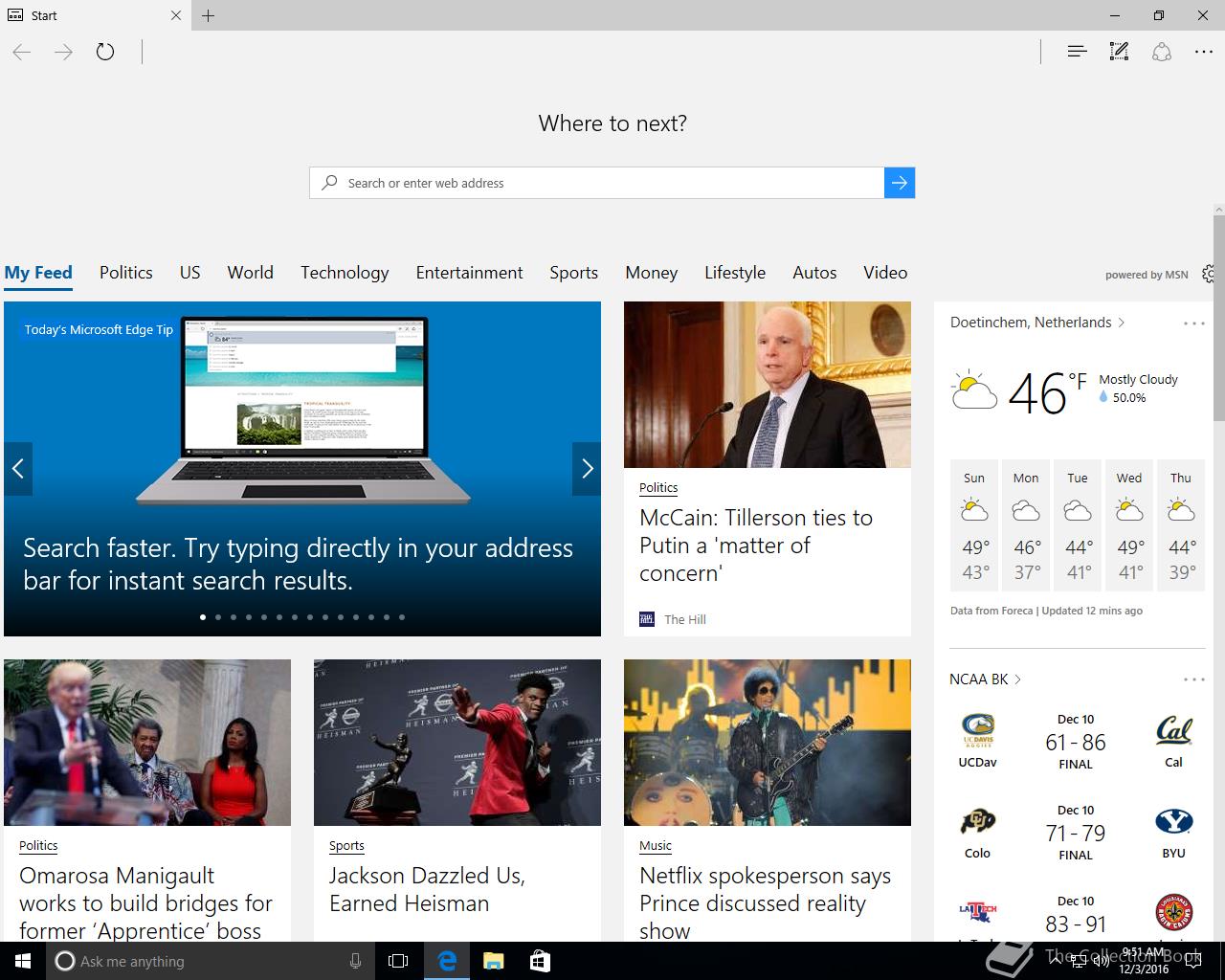Open the Prince guitar photo thumbnail
Viewport: 1225px width, 980px height.
768,743
